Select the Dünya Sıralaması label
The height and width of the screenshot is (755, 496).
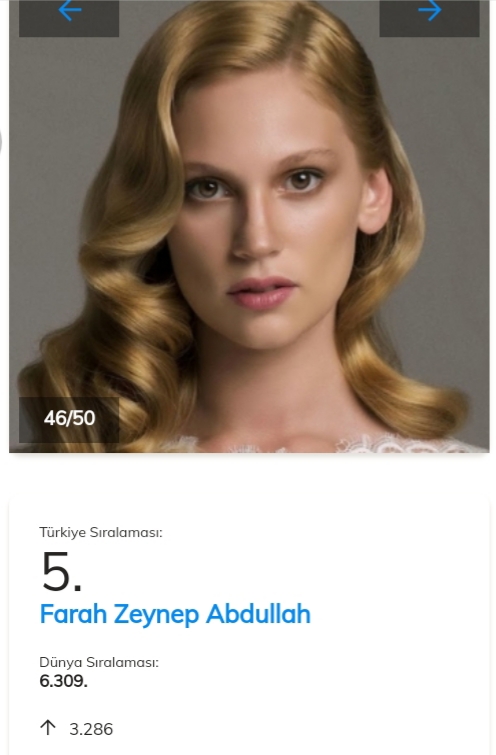pos(99,663)
